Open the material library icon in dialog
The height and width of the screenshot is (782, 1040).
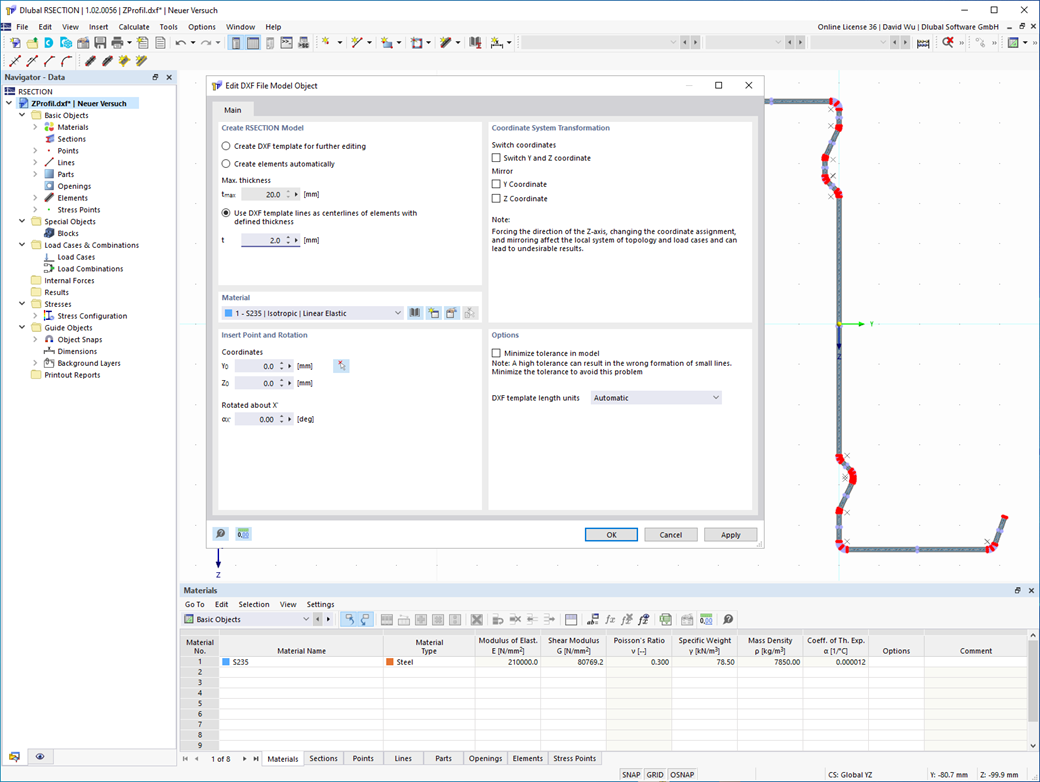coord(415,312)
